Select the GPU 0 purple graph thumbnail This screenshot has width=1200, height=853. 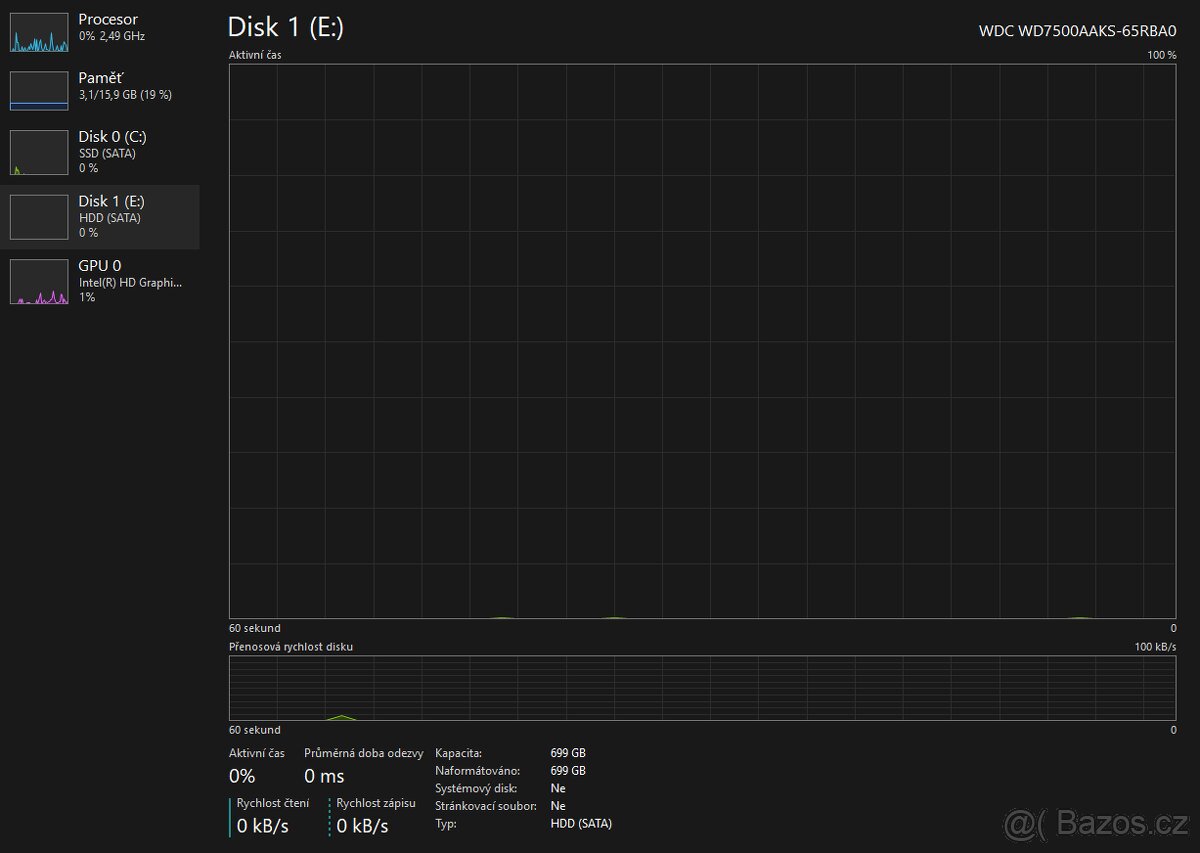coord(39,281)
